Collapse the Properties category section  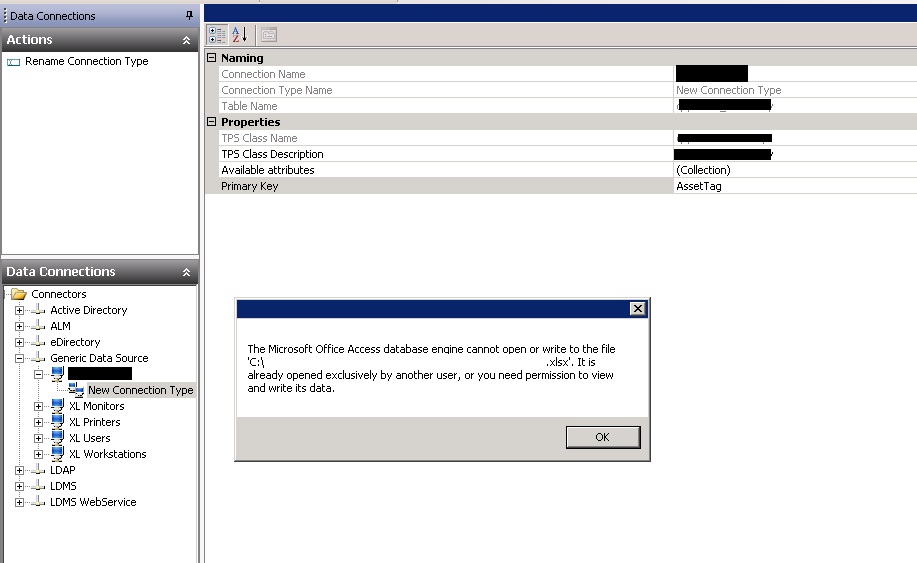[x=211, y=122]
